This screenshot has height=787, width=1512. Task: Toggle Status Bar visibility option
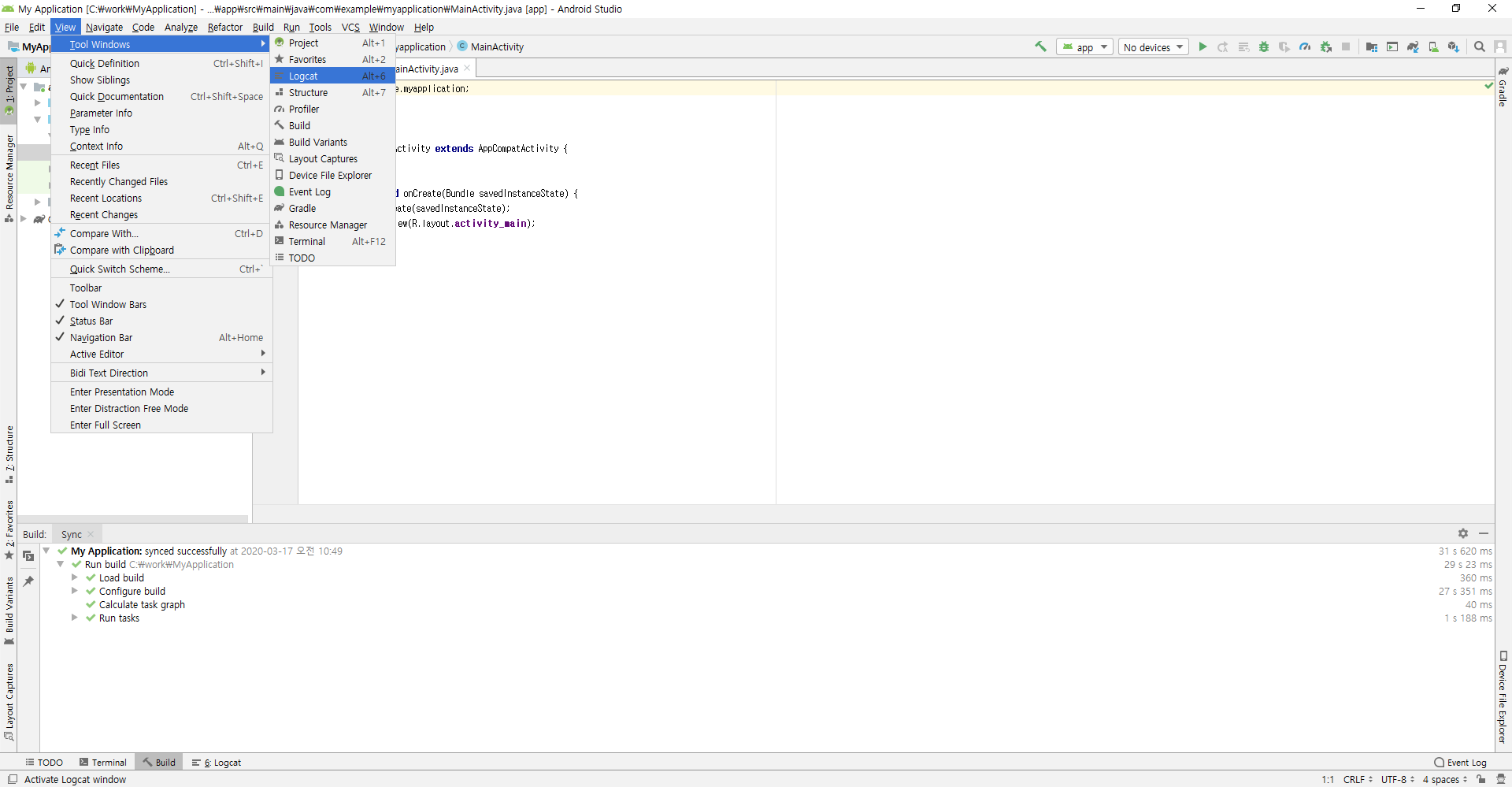(161, 321)
